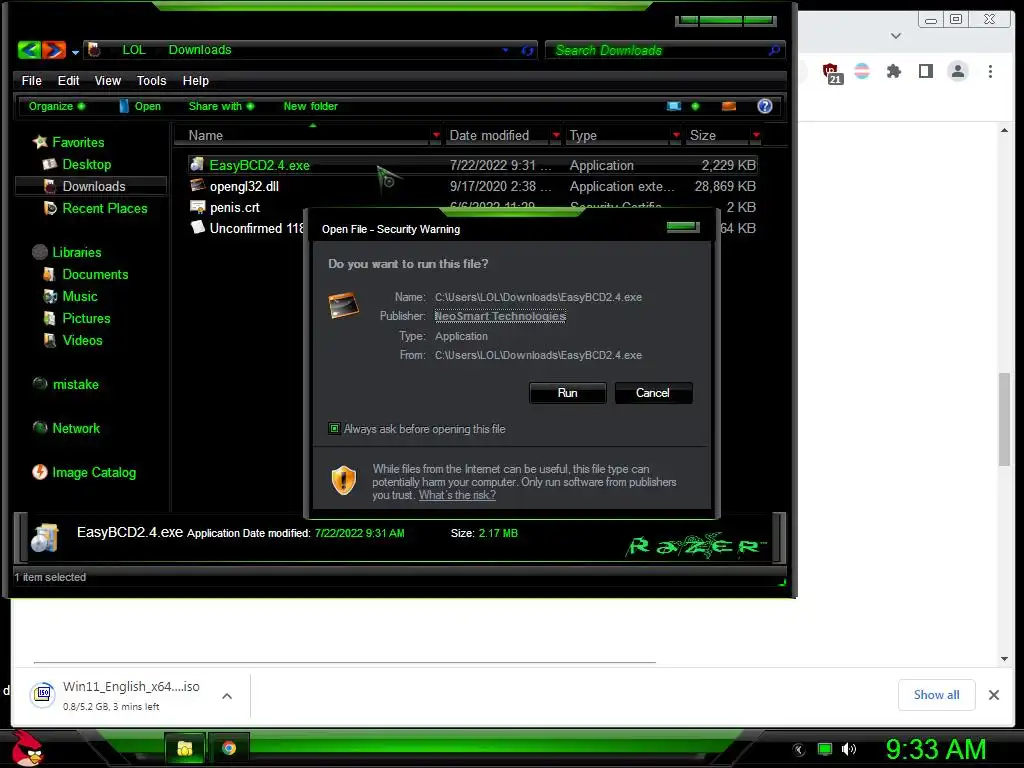Open the Help menu

coord(195,81)
